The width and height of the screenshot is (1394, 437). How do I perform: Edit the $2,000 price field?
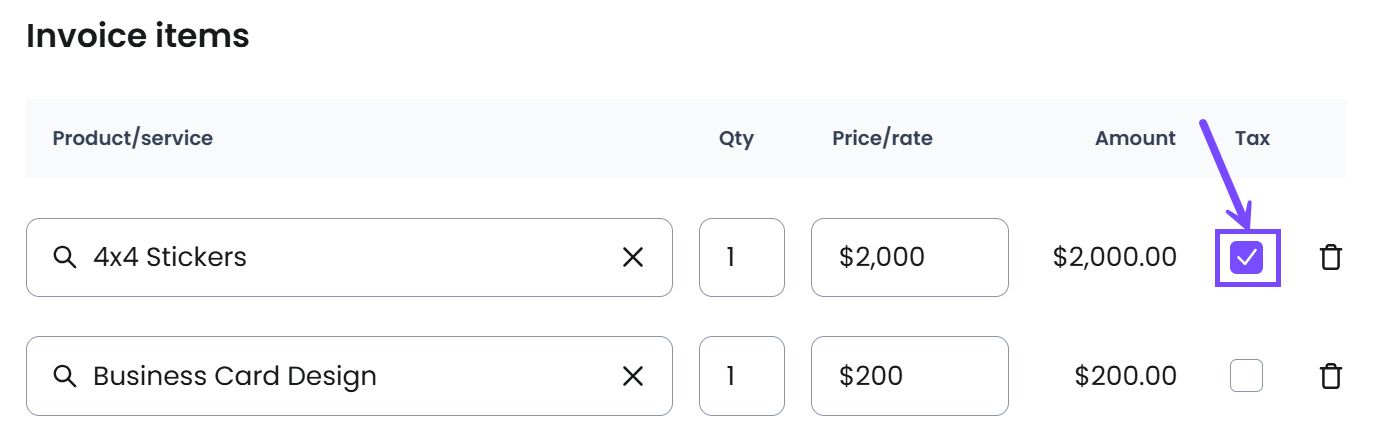click(x=910, y=257)
